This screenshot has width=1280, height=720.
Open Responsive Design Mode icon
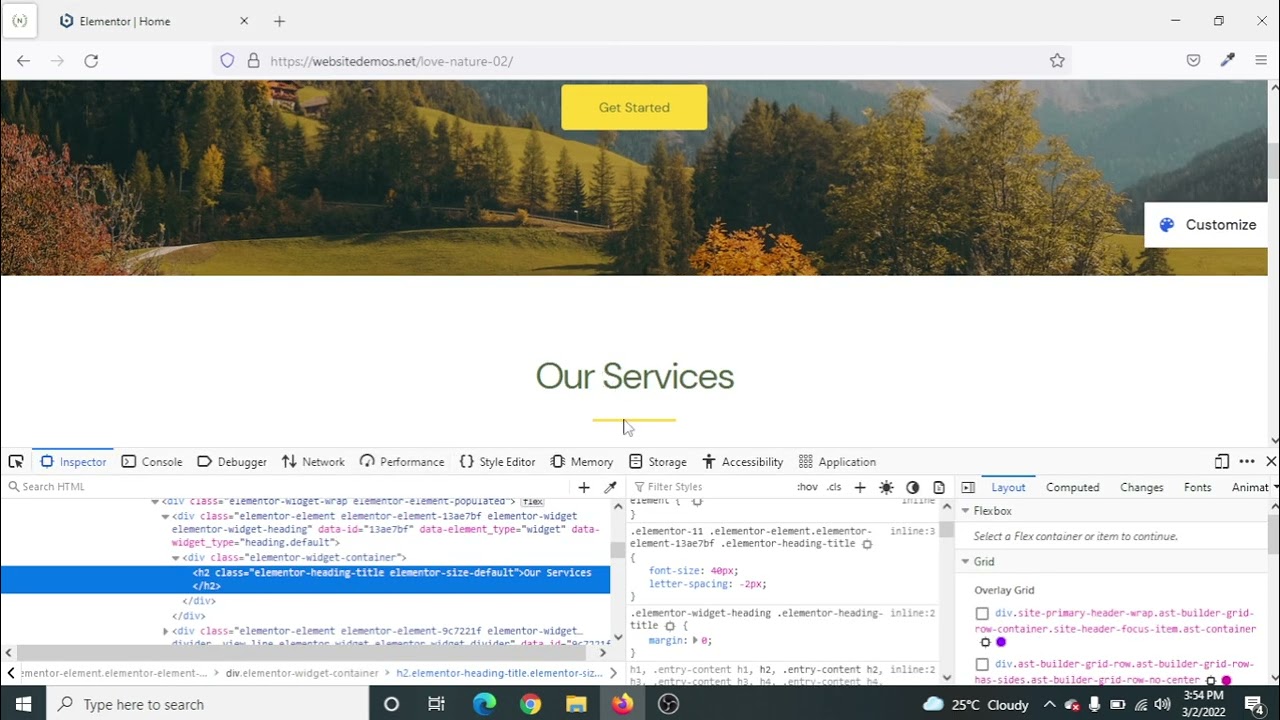tap(1221, 461)
